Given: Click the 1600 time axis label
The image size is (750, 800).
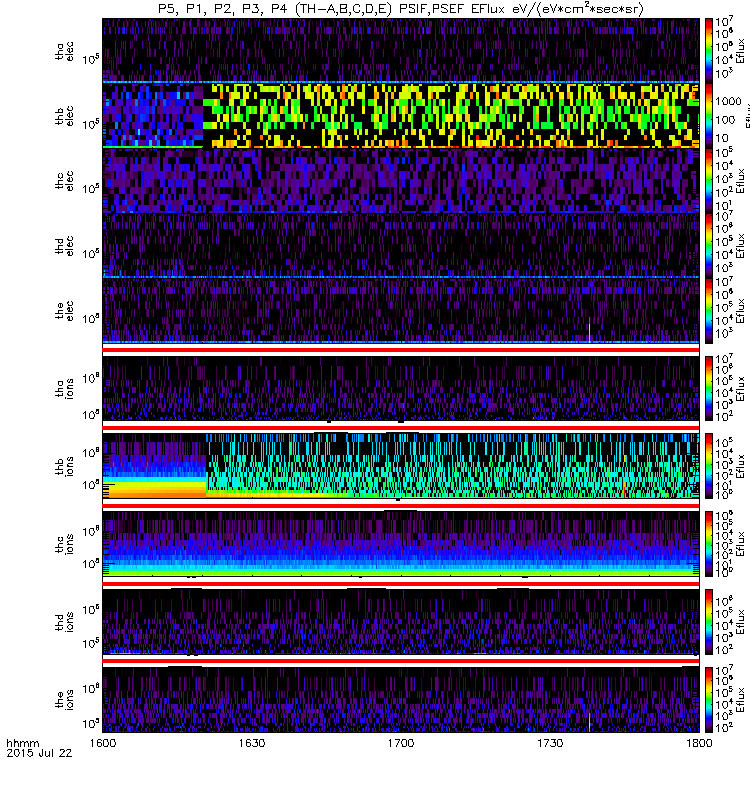Looking at the screenshot, I should pos(103,742).
